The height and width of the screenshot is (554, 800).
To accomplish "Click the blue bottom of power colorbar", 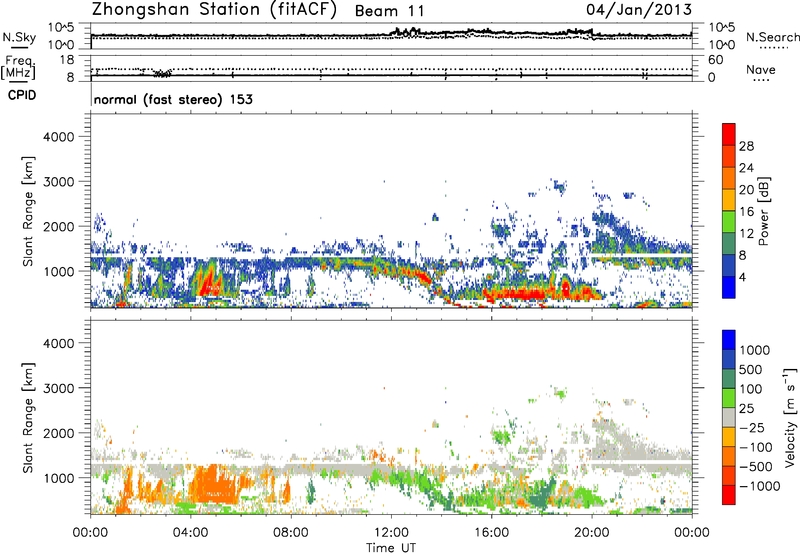I will click(x=729, y=287).
